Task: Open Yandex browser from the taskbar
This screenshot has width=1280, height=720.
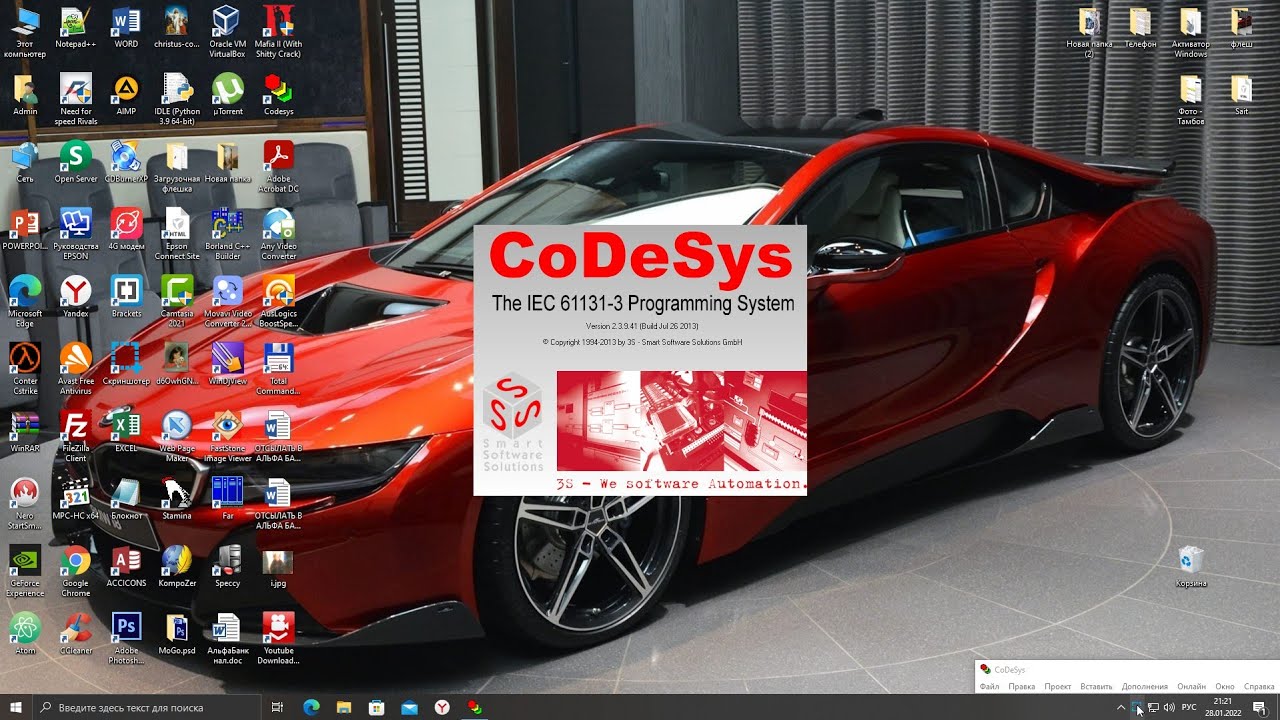Action: pos(441,707)
